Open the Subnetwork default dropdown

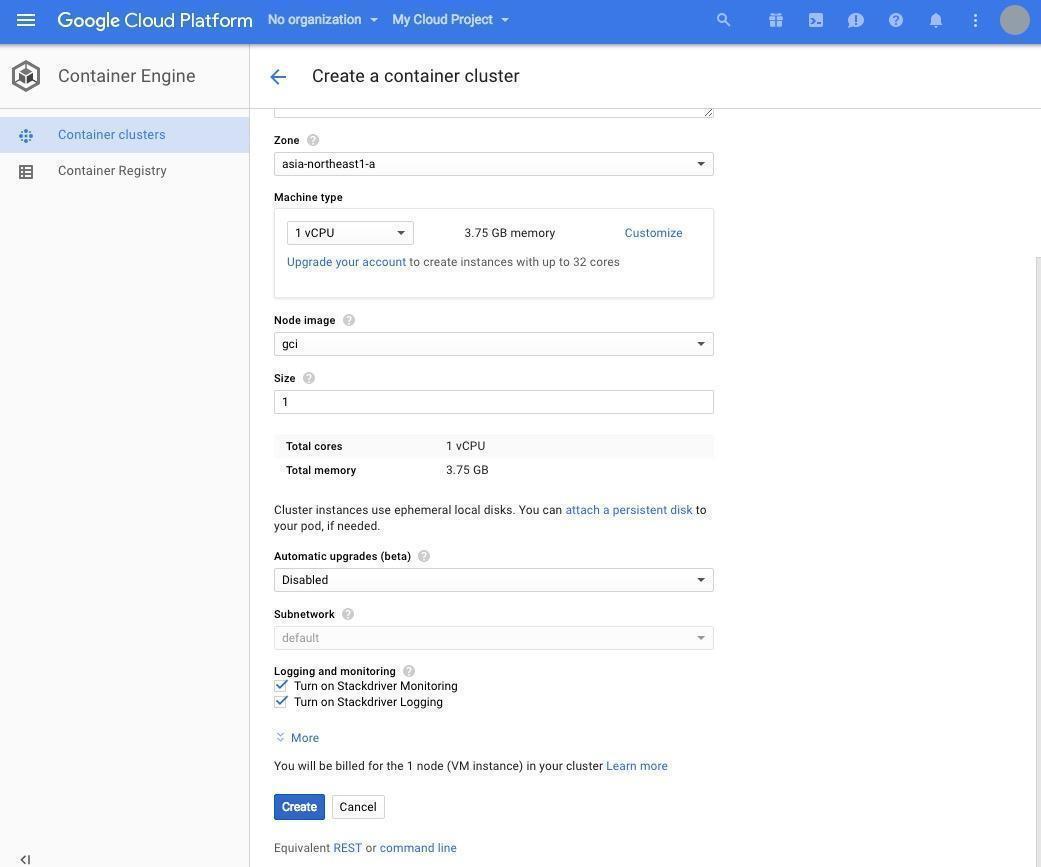tap(493, 638)
